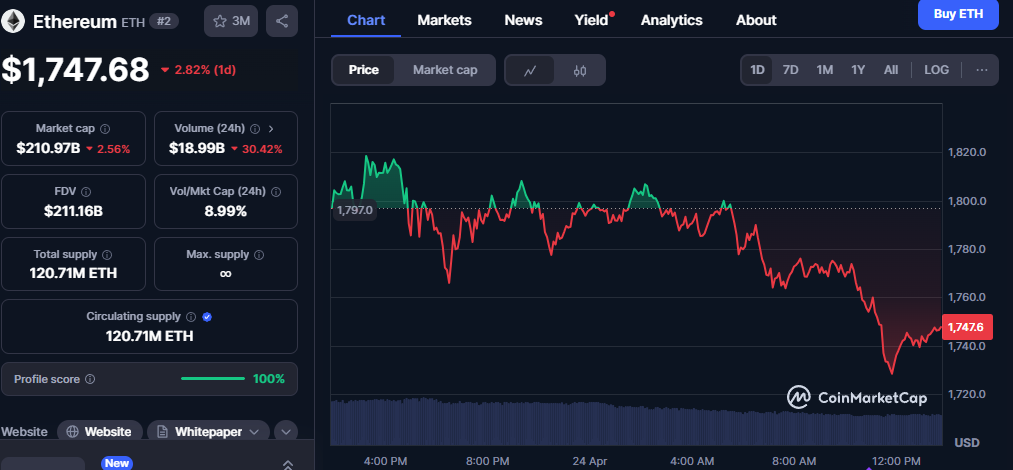Click the #2 rank badge
The image size is (1013, 470).
(164, 21)
